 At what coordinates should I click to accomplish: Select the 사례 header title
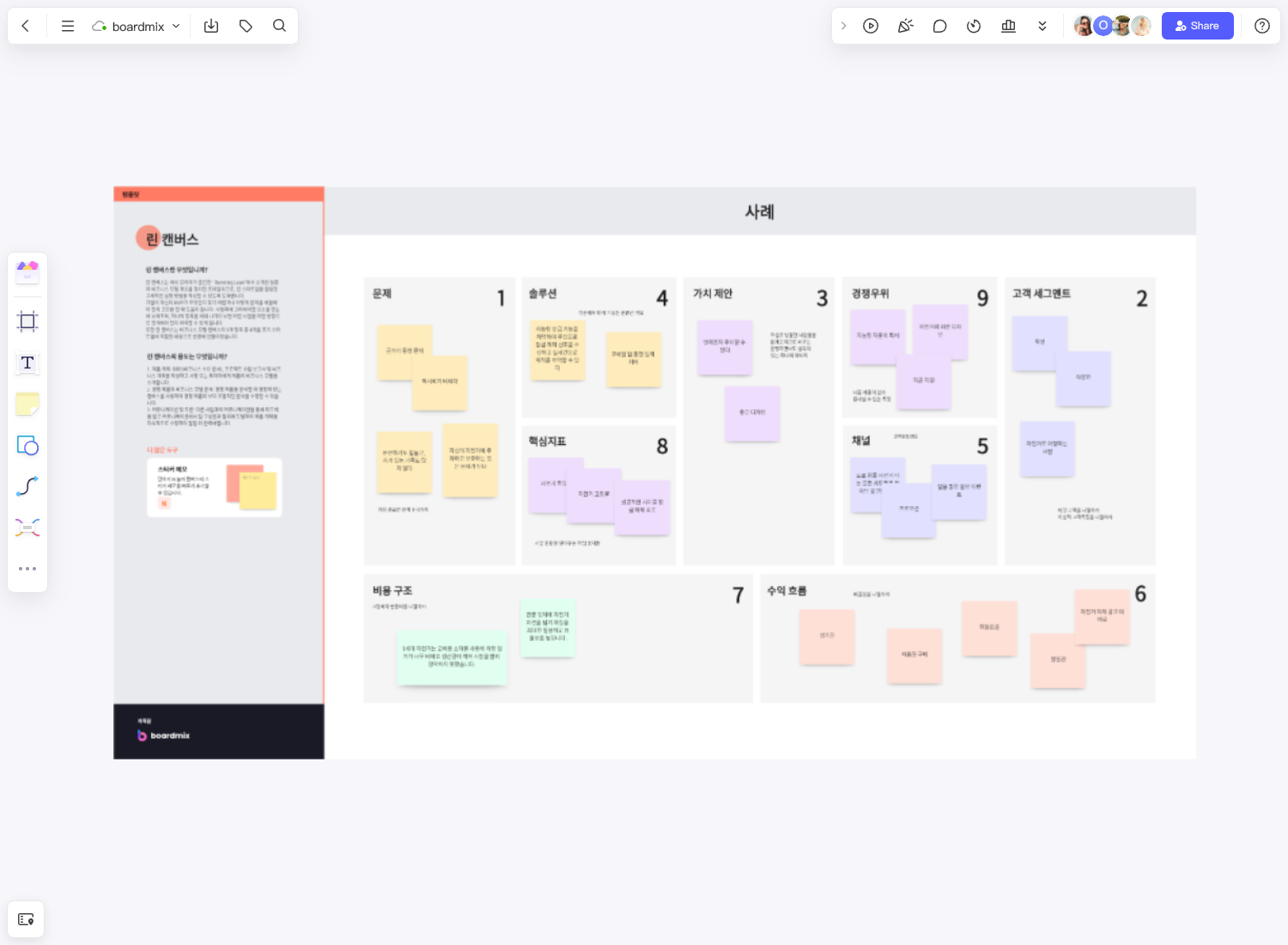[759, 211]
